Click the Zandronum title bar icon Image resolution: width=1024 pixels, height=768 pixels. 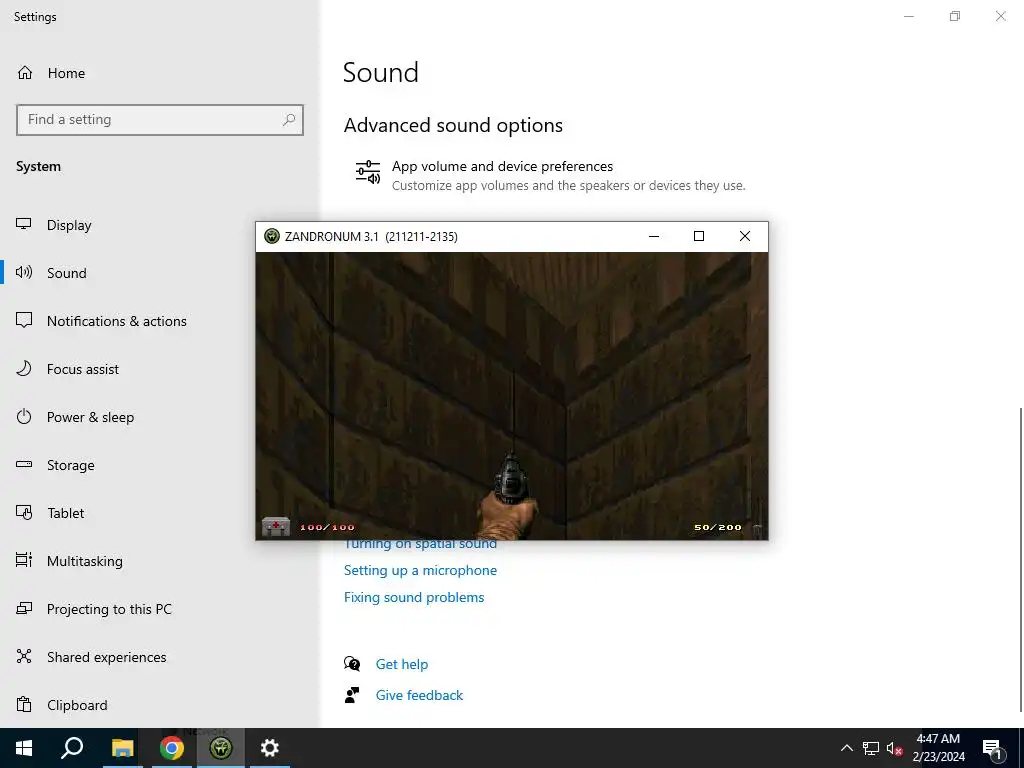pos(272,236)
